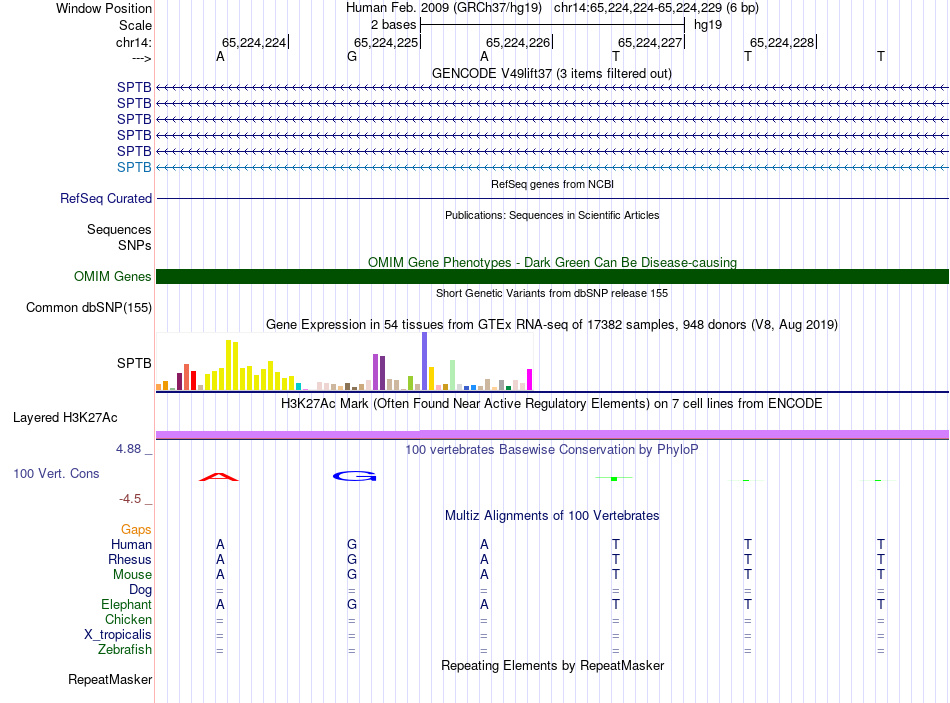Open Short Genetic Variants from dbSNP release 155

[551, 293]
